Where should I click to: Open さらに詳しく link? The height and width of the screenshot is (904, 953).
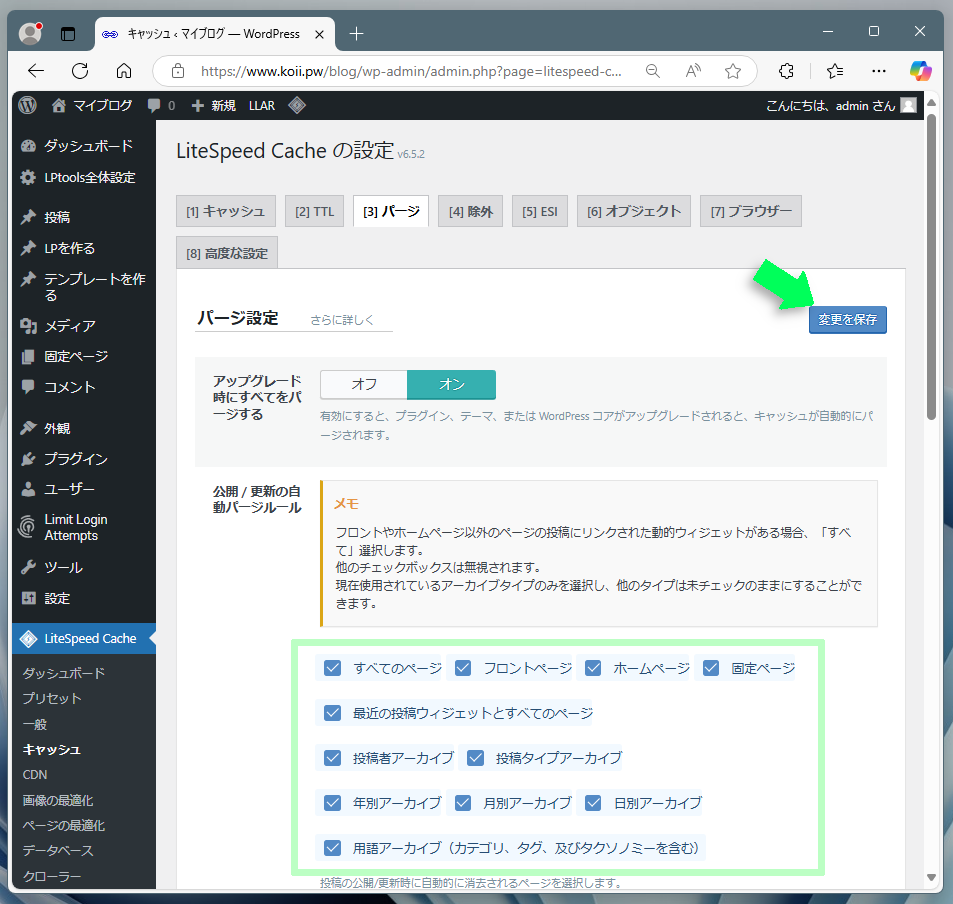[x=342, y=320]
